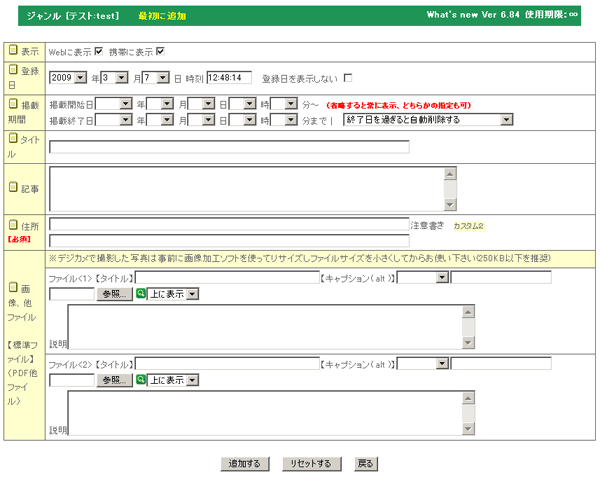Screen dimensions: 600x477
Task: Toggle the 携帯に表示 checkbox
Action: [160, 51]
